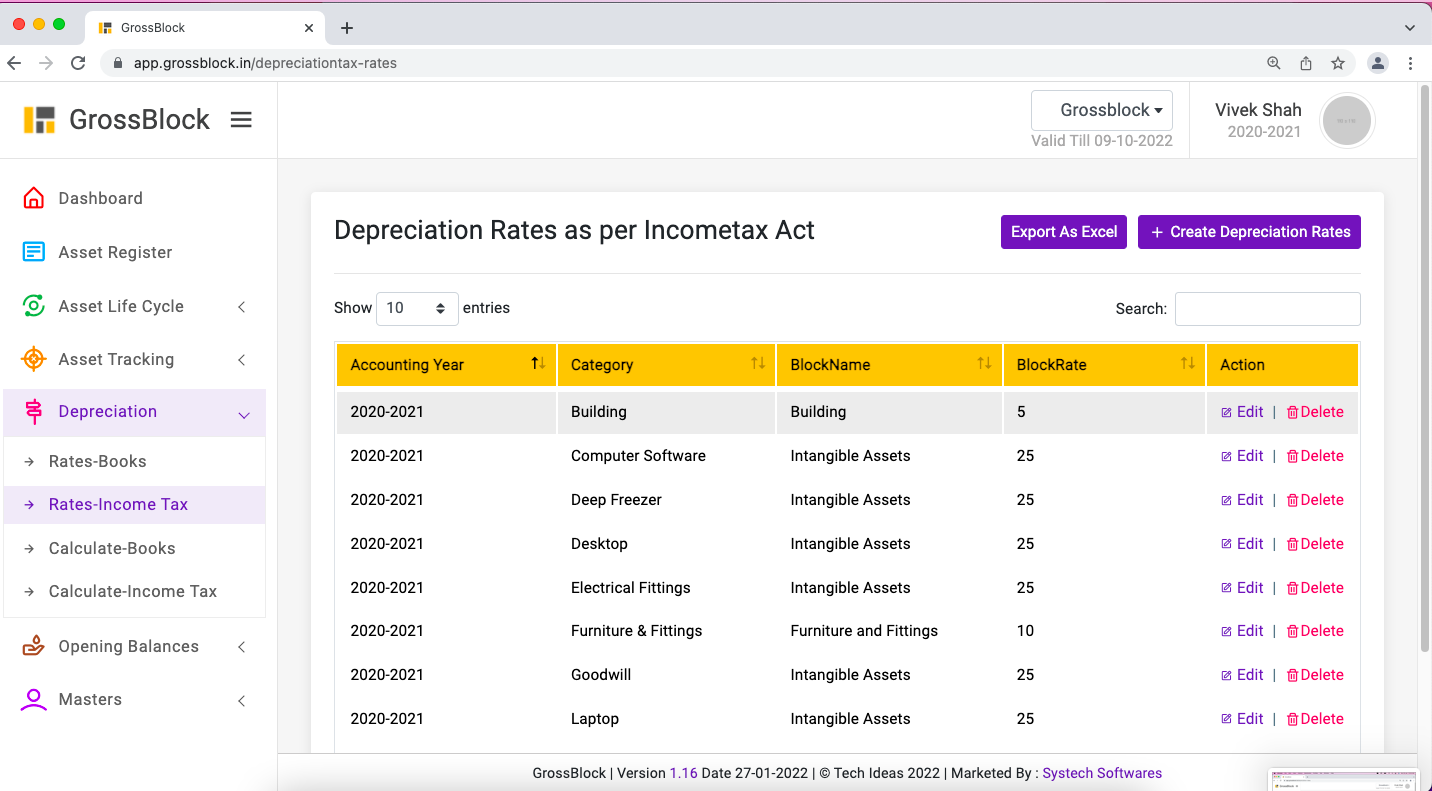Open the Rates-Books submenu item
The width and height of the screenshot is (1432, 791).
tap(98, 461)
